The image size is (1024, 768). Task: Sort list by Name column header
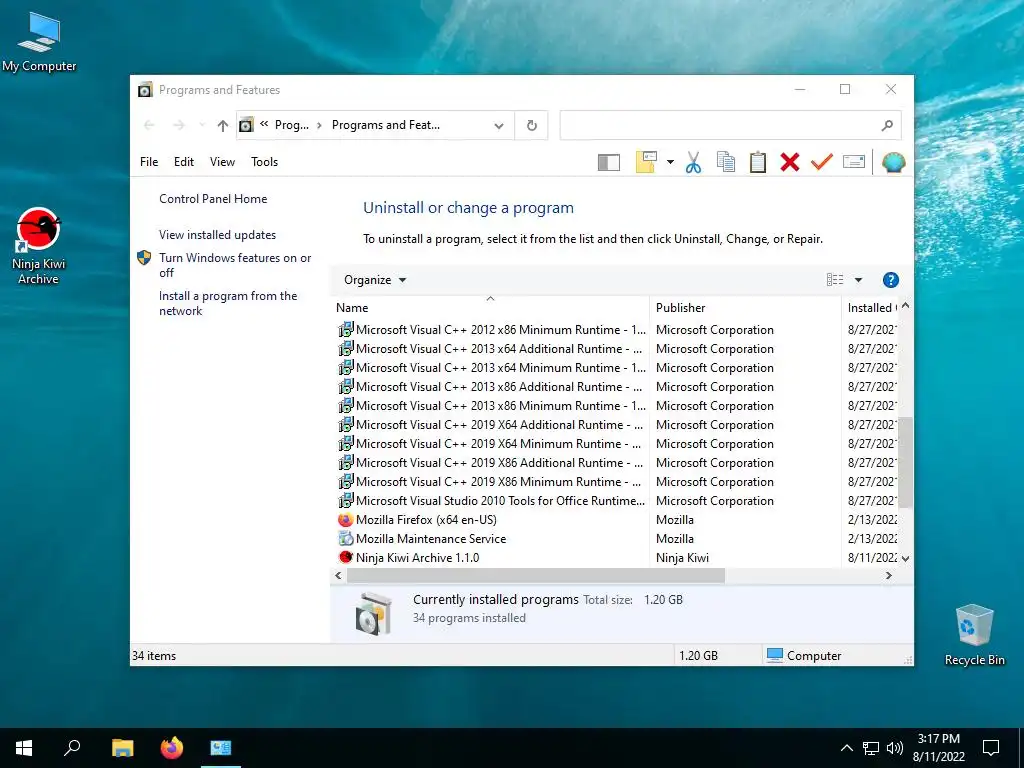coord(490,308)
